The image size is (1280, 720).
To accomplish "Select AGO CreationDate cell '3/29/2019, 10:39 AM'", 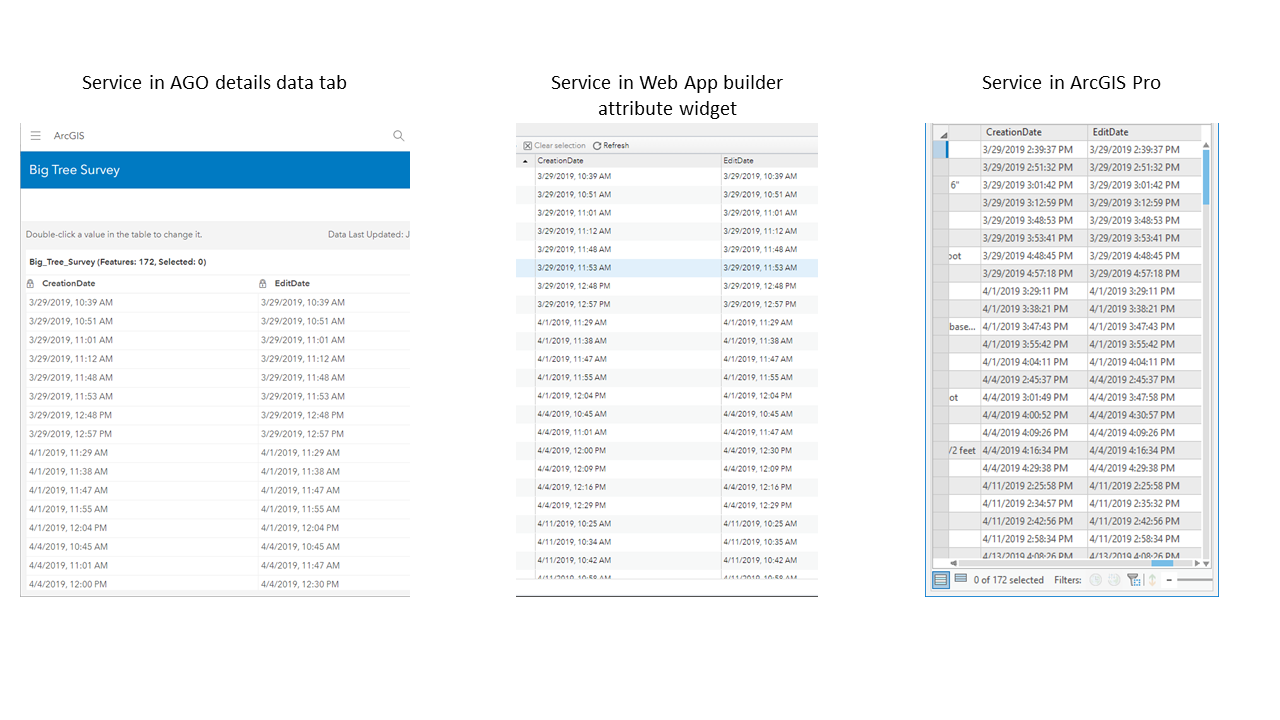I will click(x=70, y=302).
